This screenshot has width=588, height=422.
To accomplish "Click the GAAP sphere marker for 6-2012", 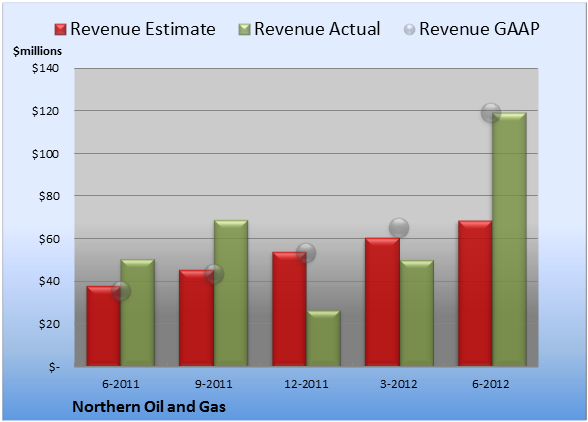I will (491, 113).
